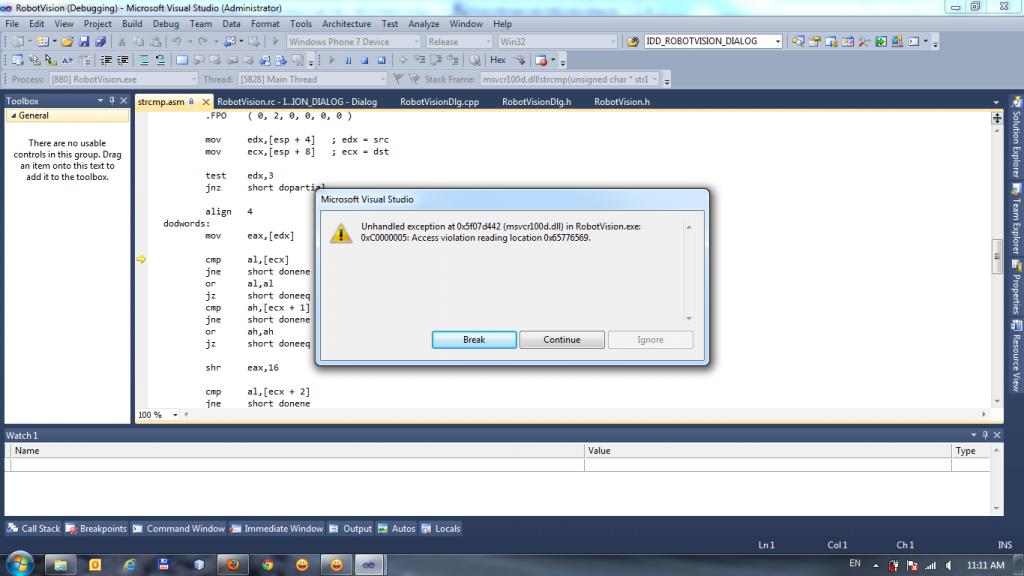
Task: Click the Show Next Statement arrow icon
Action: point(403,60)
